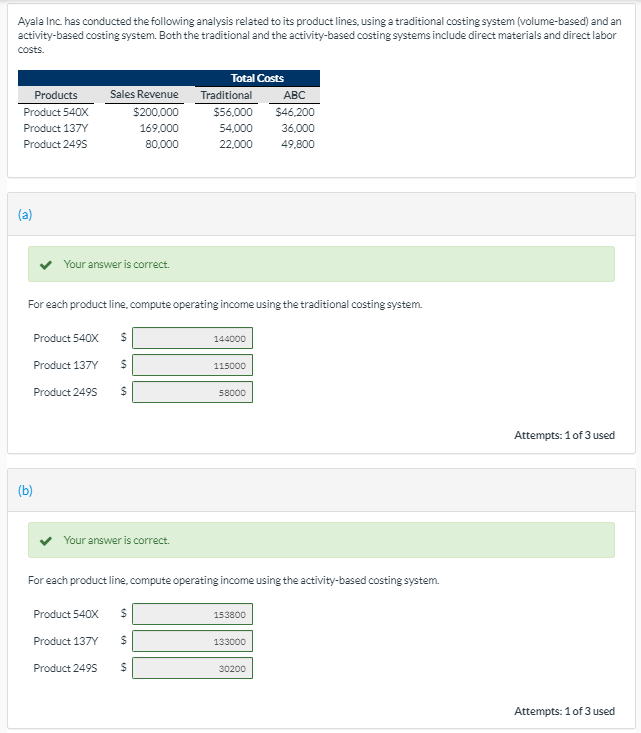Viewport: 641px width, 733px height.
Task: Click the Product 137Y ABC income field showing 133000
Action: click(x=192, y=641)
